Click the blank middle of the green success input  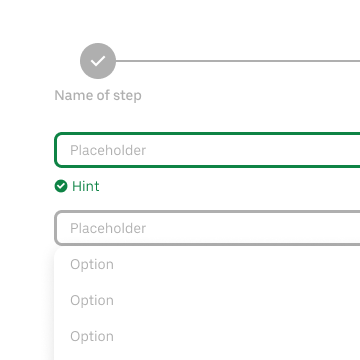tap(253, 150)
